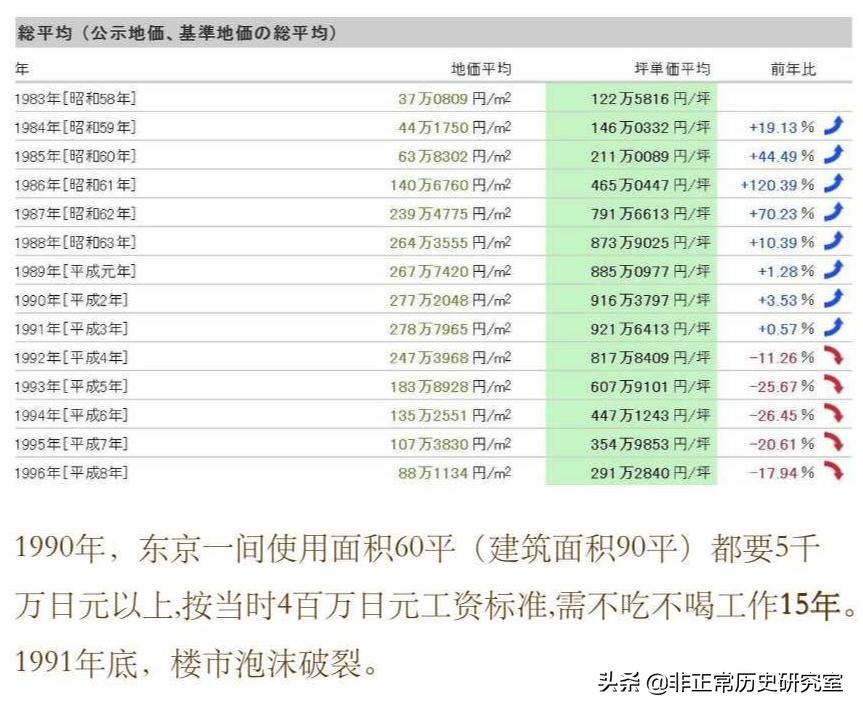Click the -11.26% change value

point(782,357)
